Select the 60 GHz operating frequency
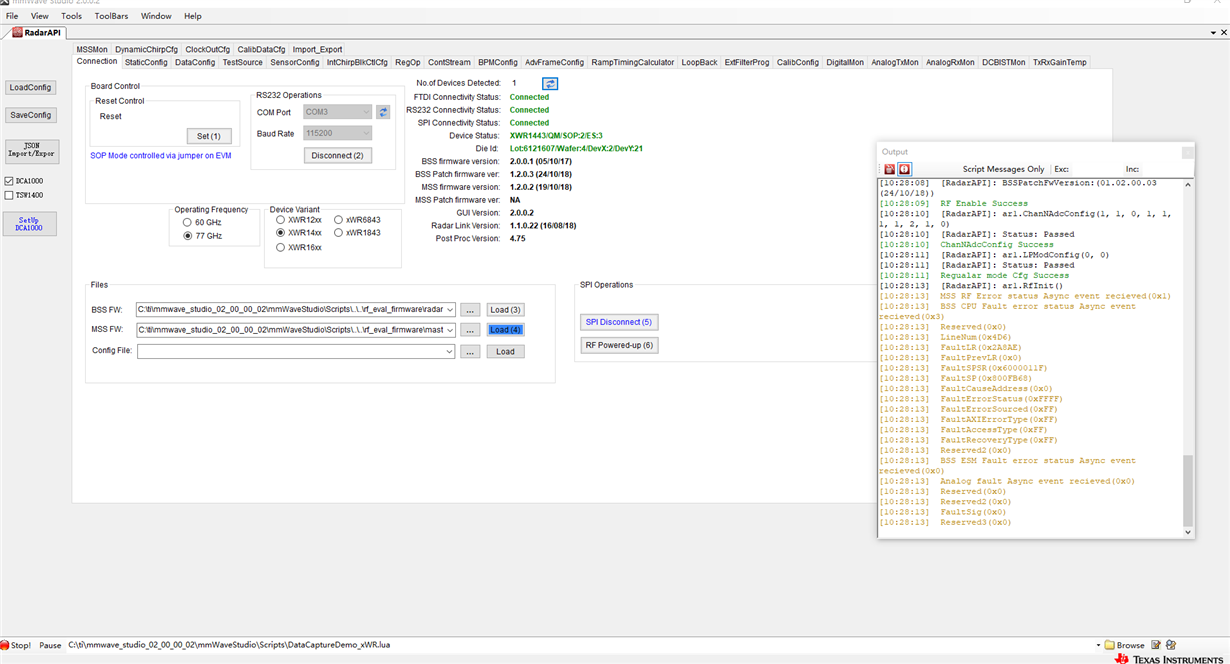Screen dimensions: 1230x664 coord(187,222)
